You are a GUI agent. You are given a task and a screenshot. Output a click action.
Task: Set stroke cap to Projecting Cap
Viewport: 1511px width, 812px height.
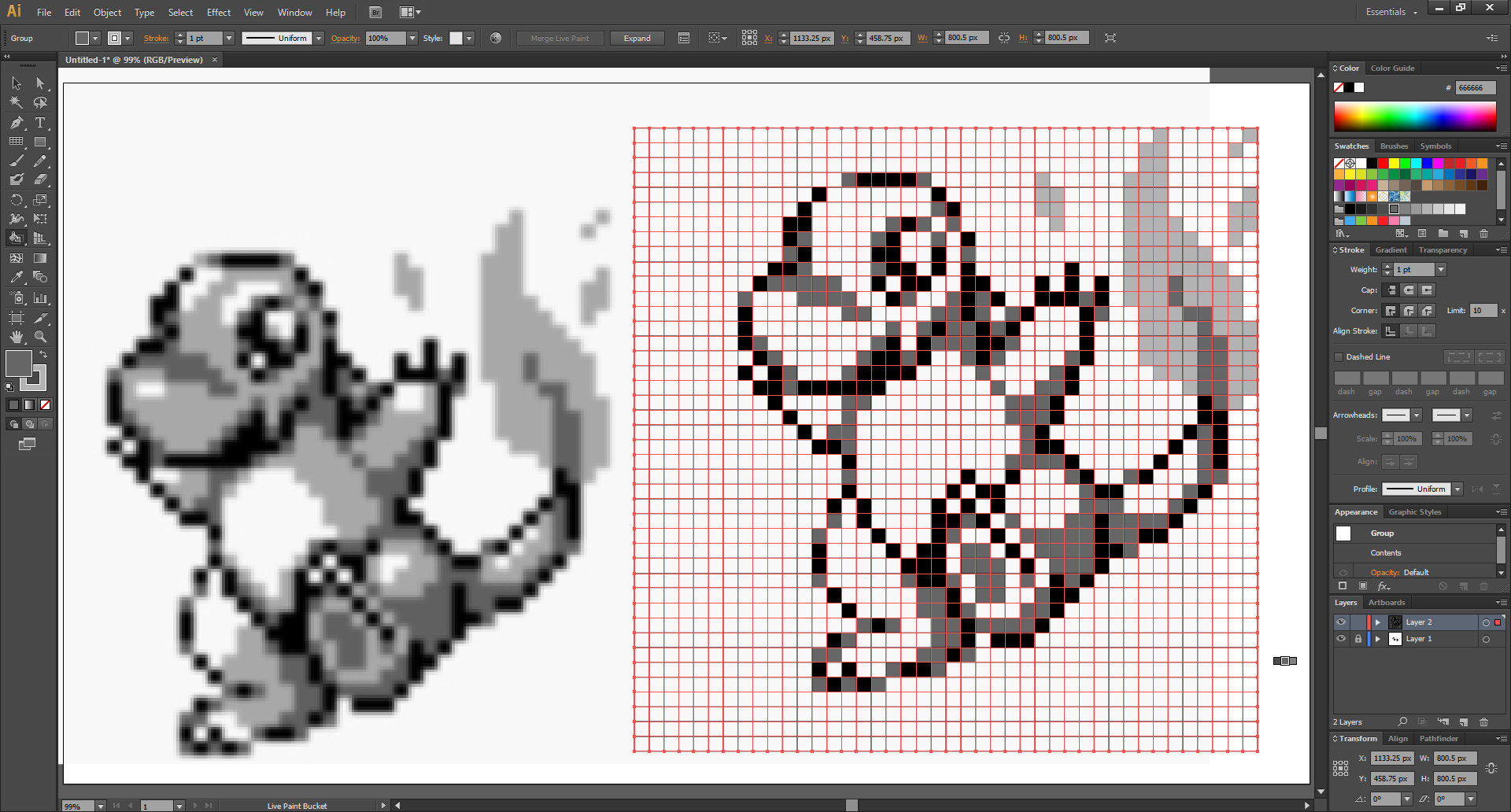click(1427, 290)
